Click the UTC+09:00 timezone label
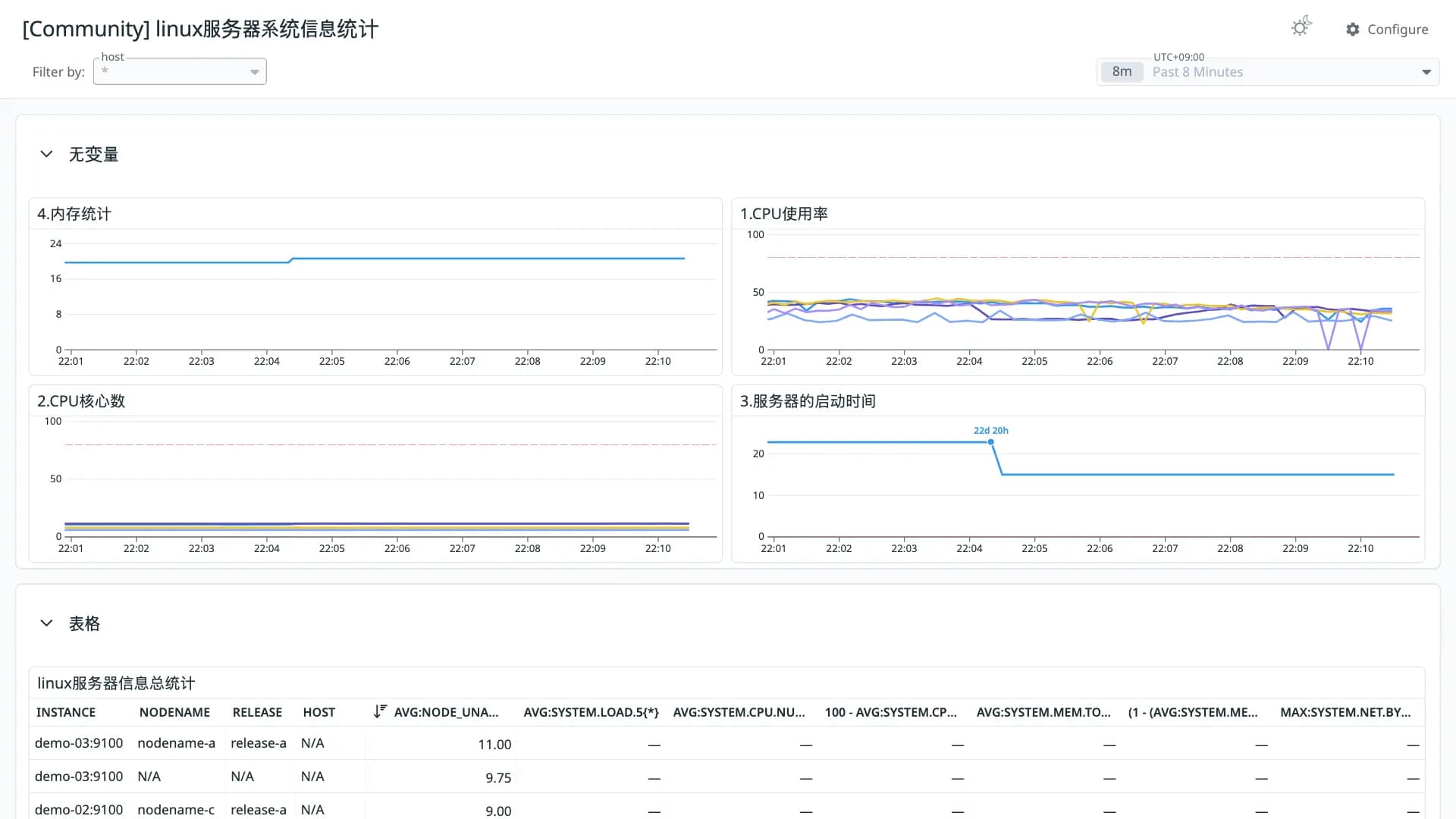 [x=1178, y=57]
